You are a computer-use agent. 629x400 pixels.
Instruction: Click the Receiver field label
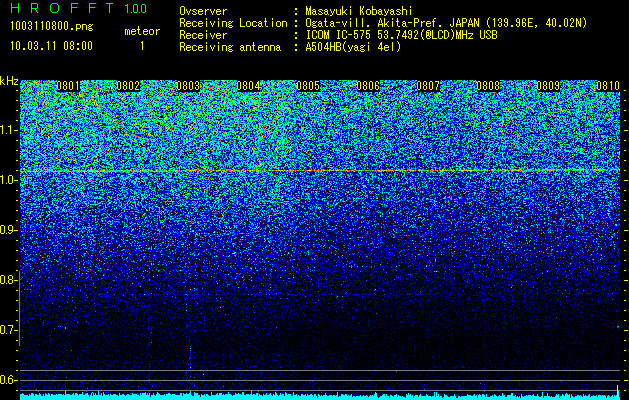click(x=203, y=35)
